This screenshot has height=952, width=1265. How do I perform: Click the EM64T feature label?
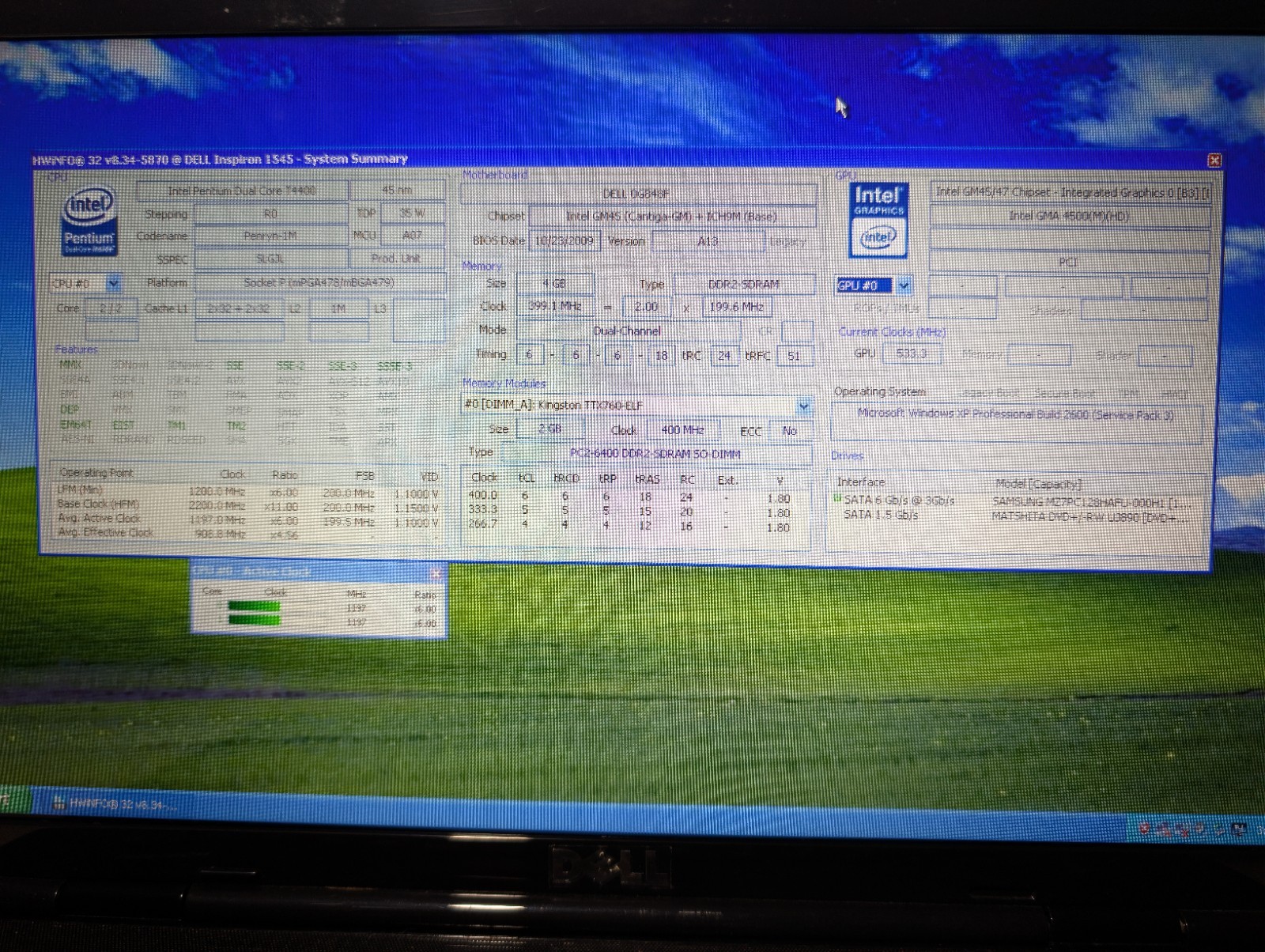(76, 425)
